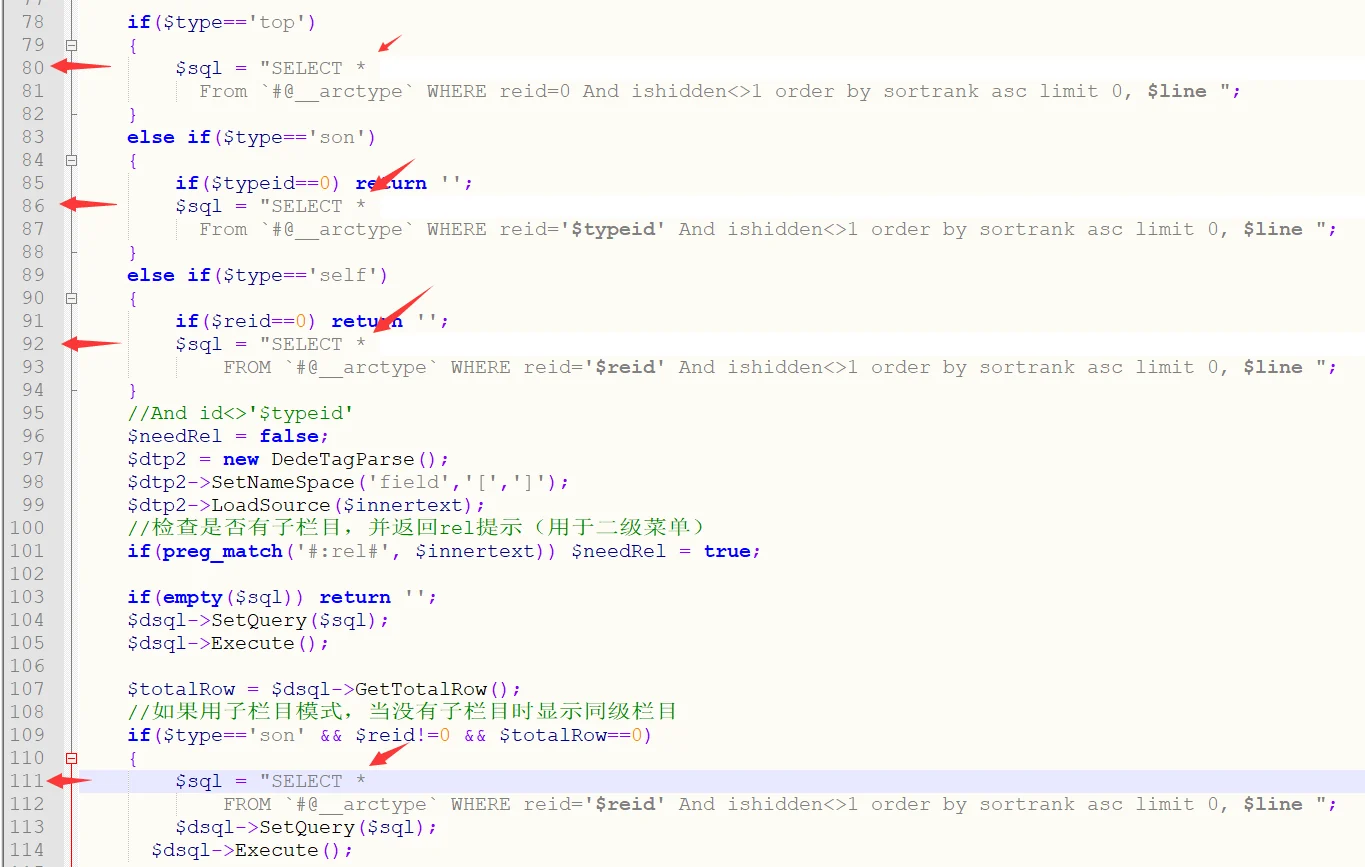Collapse the fold marker at line 90
The height and width of the screenshot is (867, 1365).
pyautogui.click(x=71, y=298)
